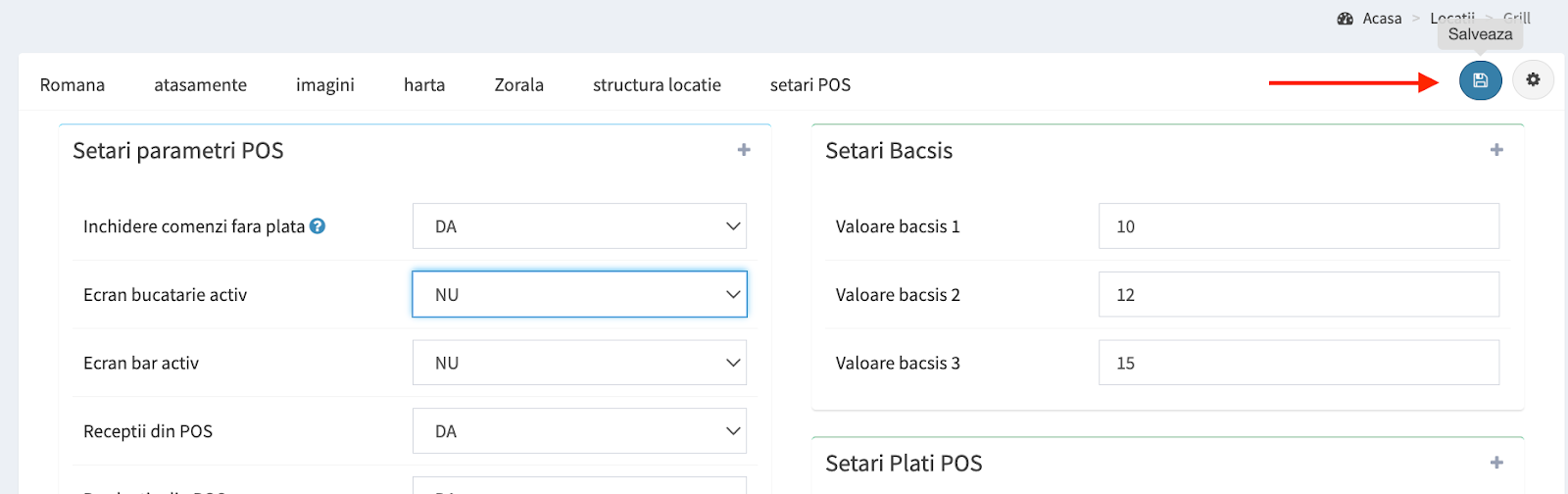Click the Valoare bacsis 1 input field

(x=1298, y=226)
